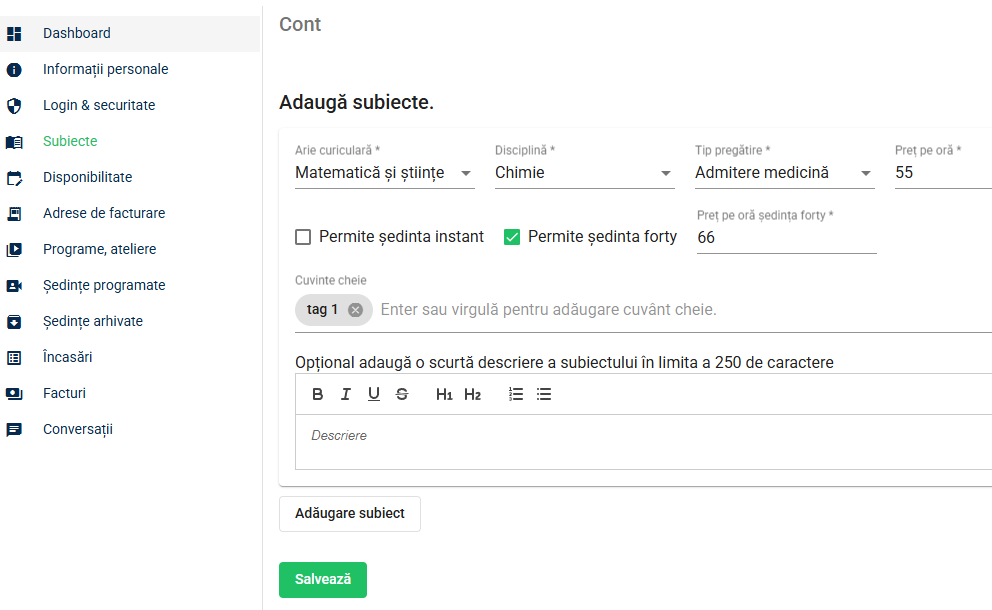This screenshot has width=992, height=610.
Task: Insert a numbered list in the description
Action: click(x=516, y=395)
